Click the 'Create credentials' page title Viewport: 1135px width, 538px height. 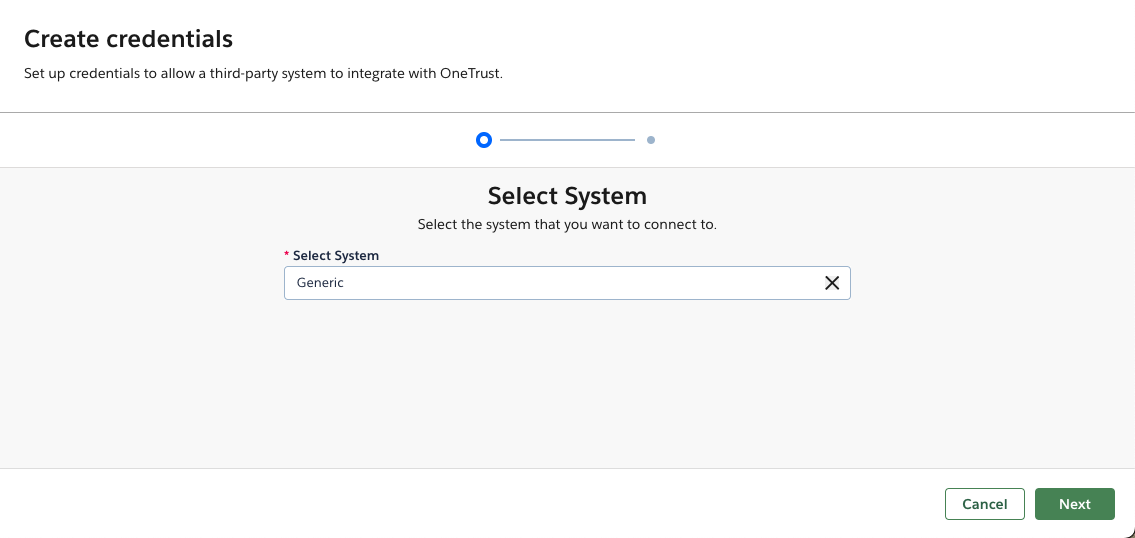click(x=128, y=39)
